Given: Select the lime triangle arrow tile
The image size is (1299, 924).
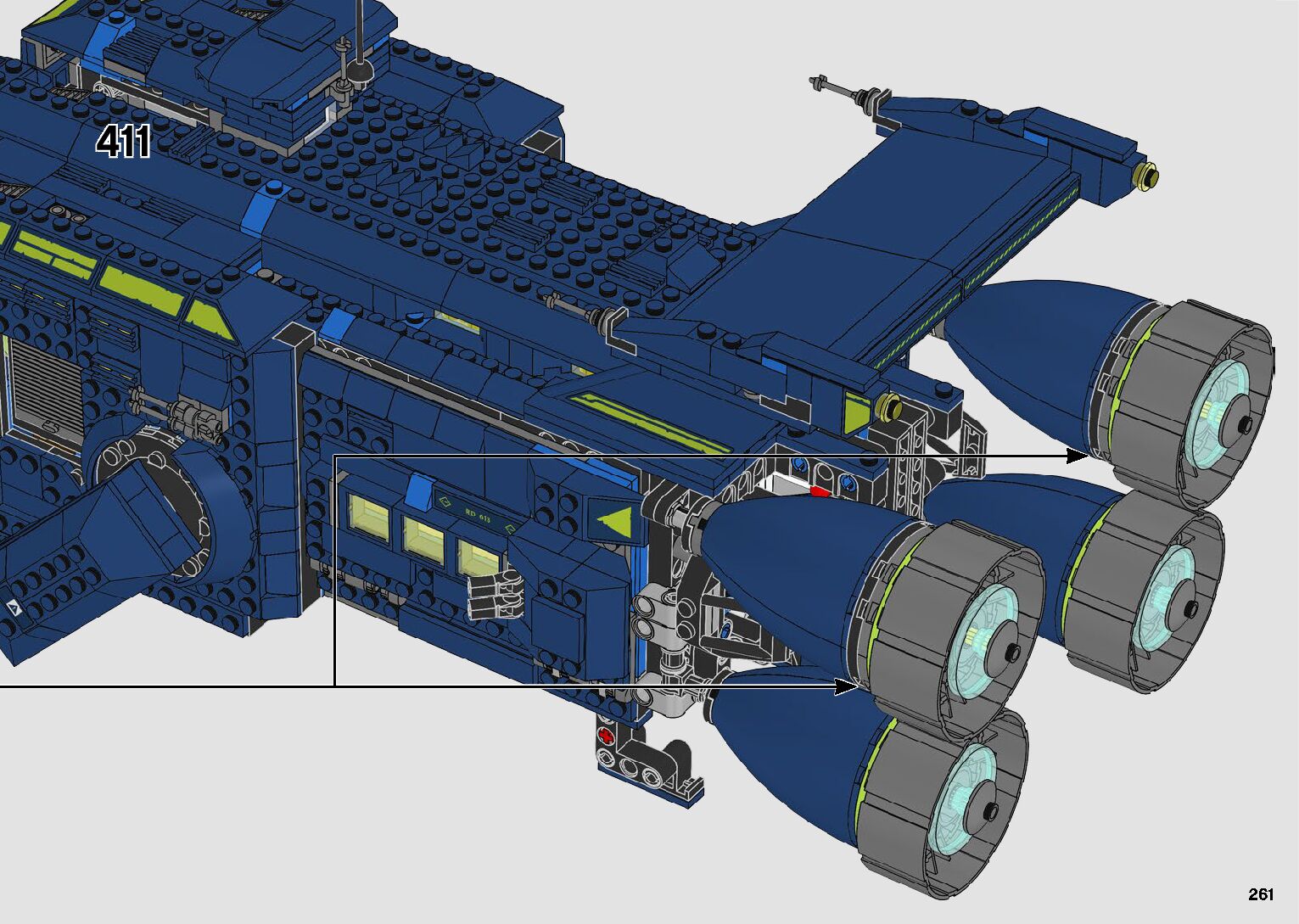Looking at the screenshot, I should click(613, 520).
